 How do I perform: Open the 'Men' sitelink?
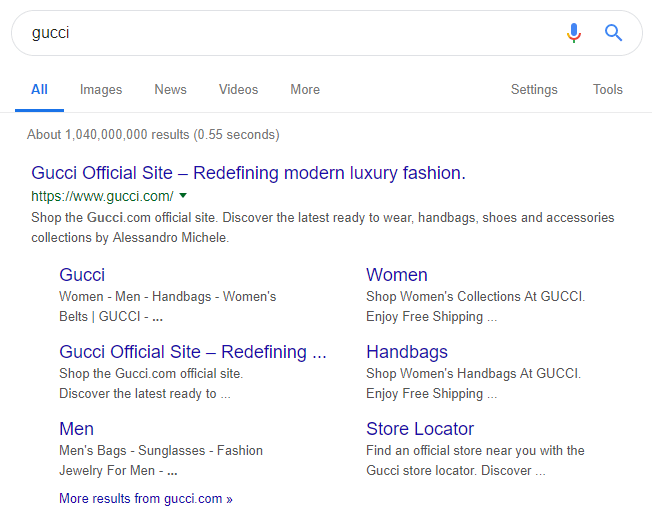[77, 429]
